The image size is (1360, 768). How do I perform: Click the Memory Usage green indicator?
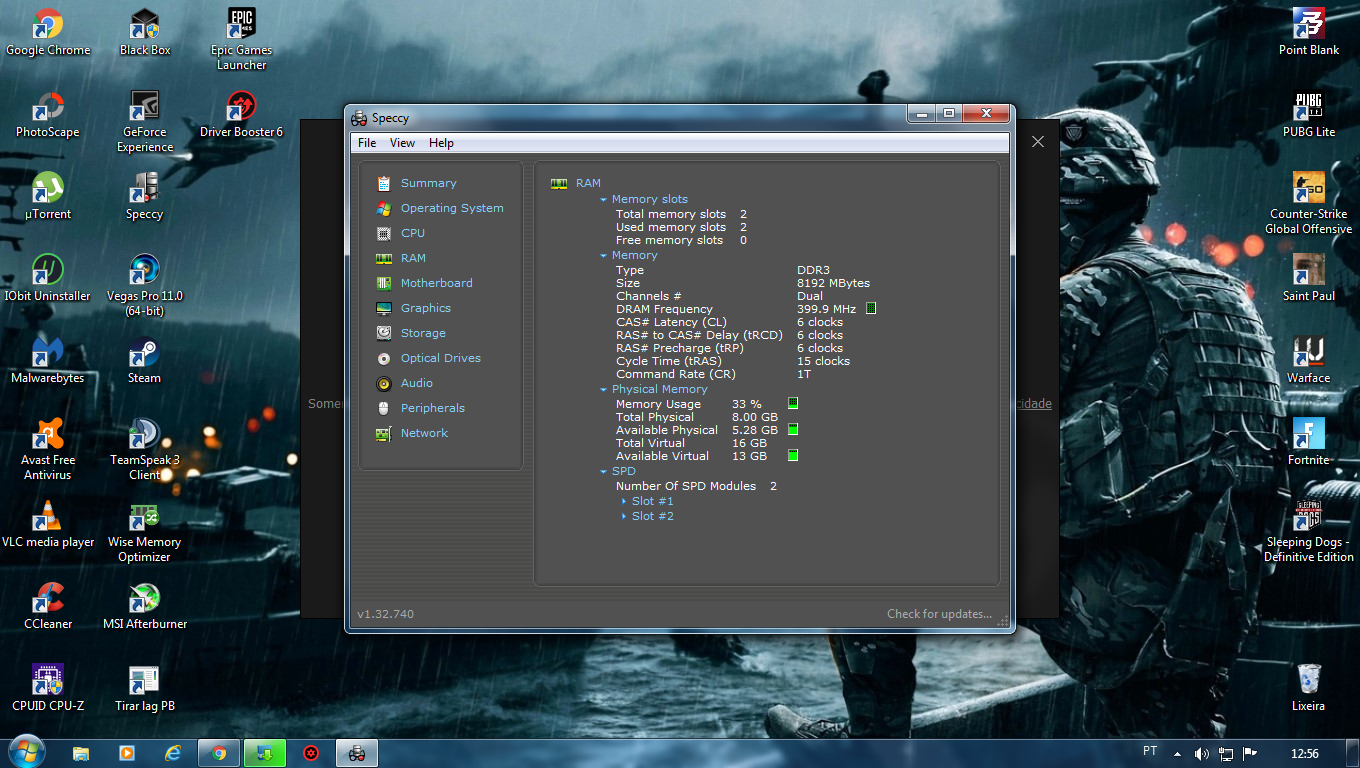[793, 404]
